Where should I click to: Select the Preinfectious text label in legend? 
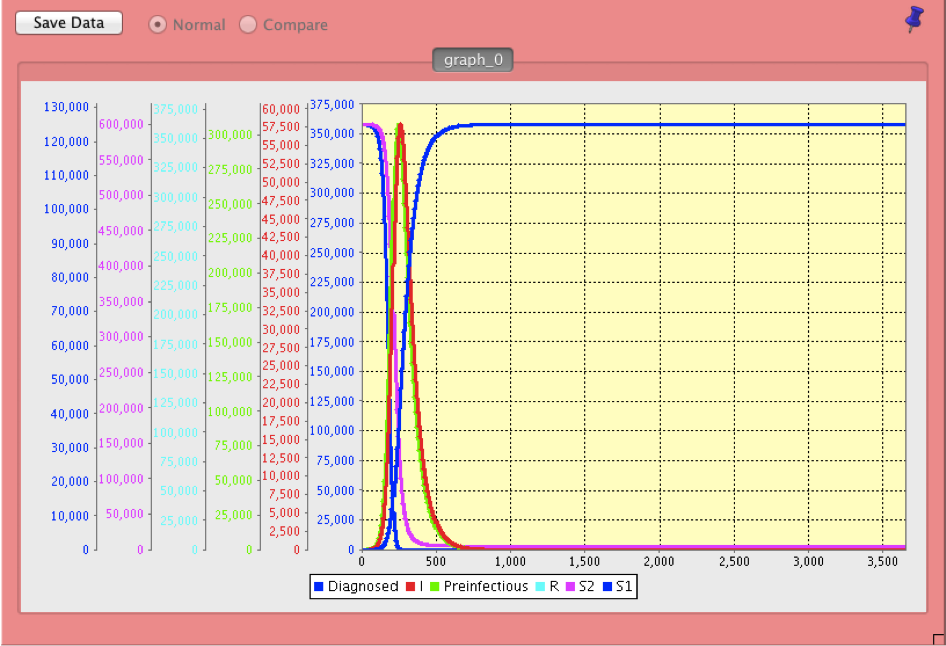pyautogui.click(x=485, y=587)
